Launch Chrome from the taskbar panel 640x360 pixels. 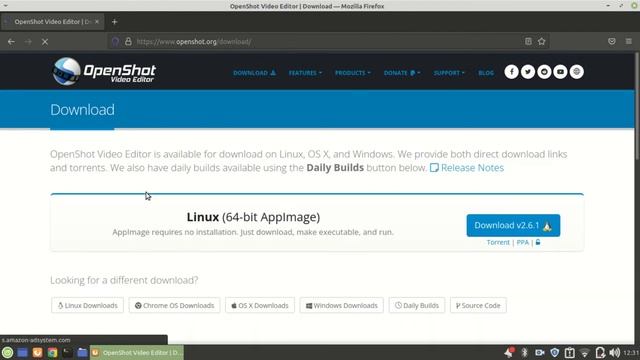click(x=52, y=353)
